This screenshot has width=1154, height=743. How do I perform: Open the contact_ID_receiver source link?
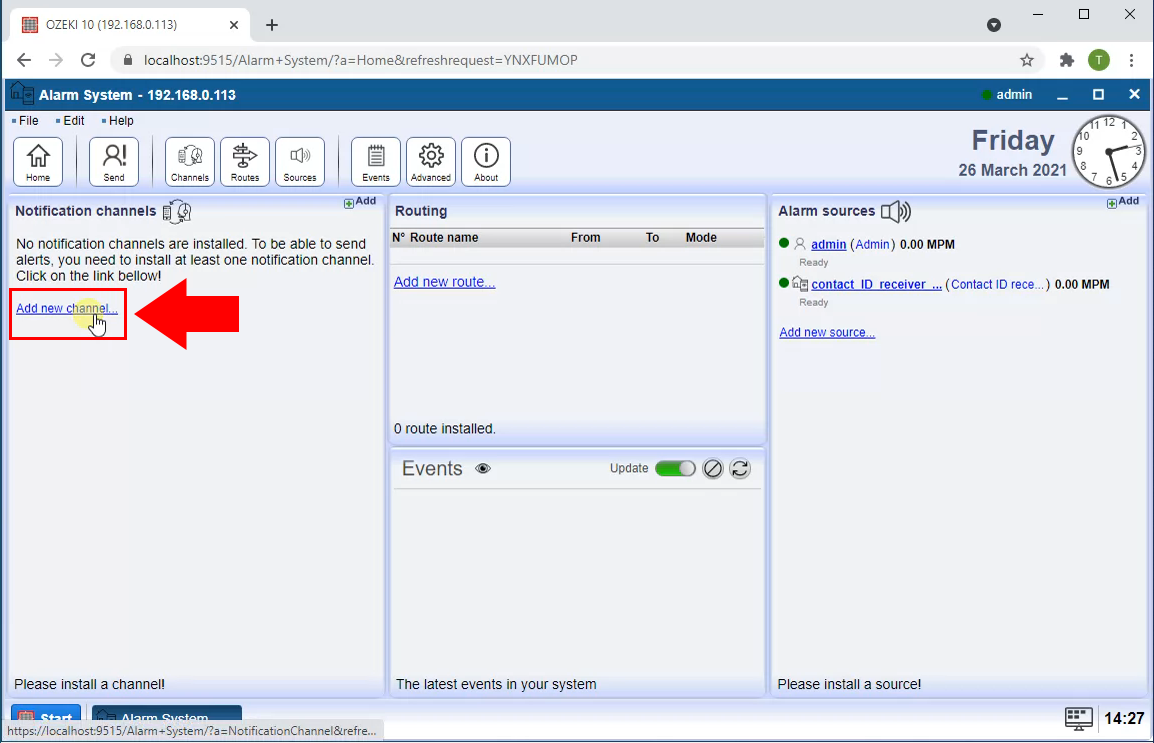coord(877,285)
